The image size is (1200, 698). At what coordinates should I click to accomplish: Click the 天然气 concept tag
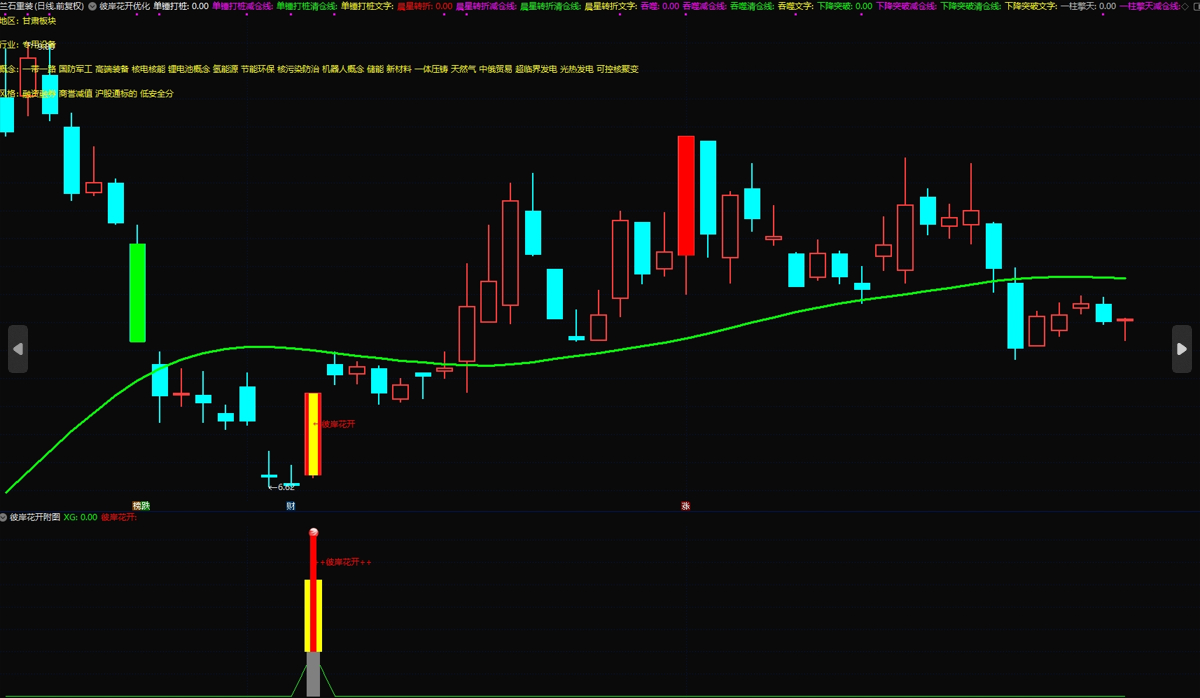(463, 69)
